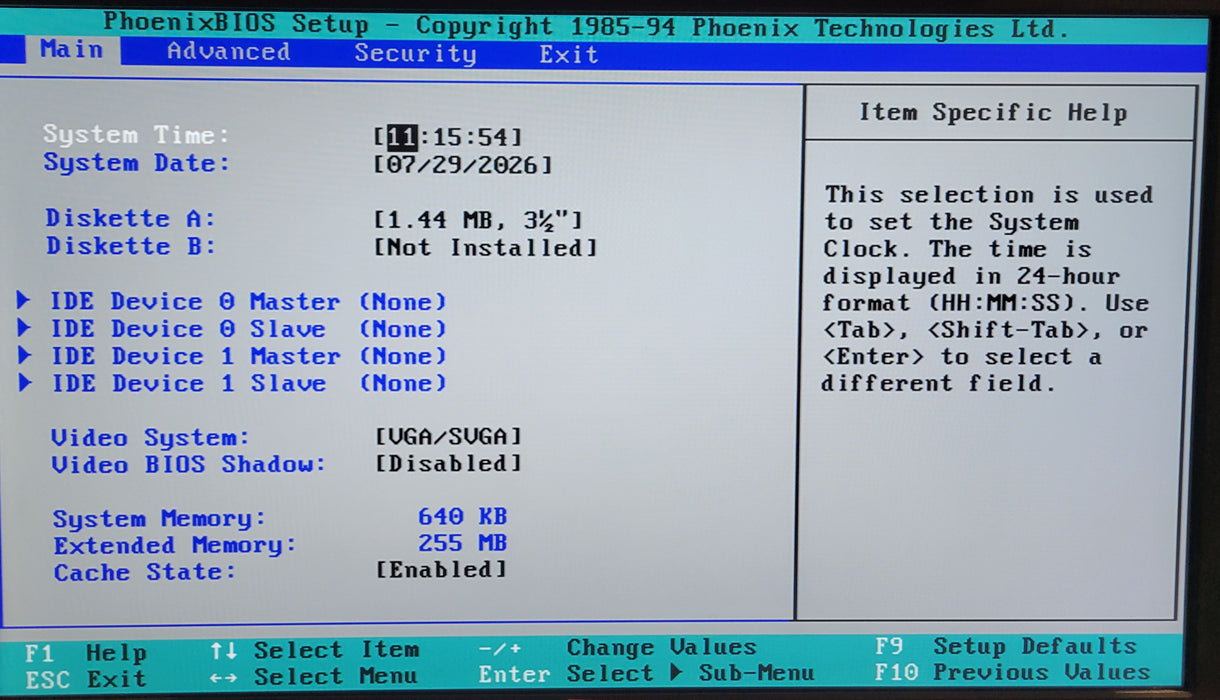Select the highlighted hour field 11

(401, 136)
